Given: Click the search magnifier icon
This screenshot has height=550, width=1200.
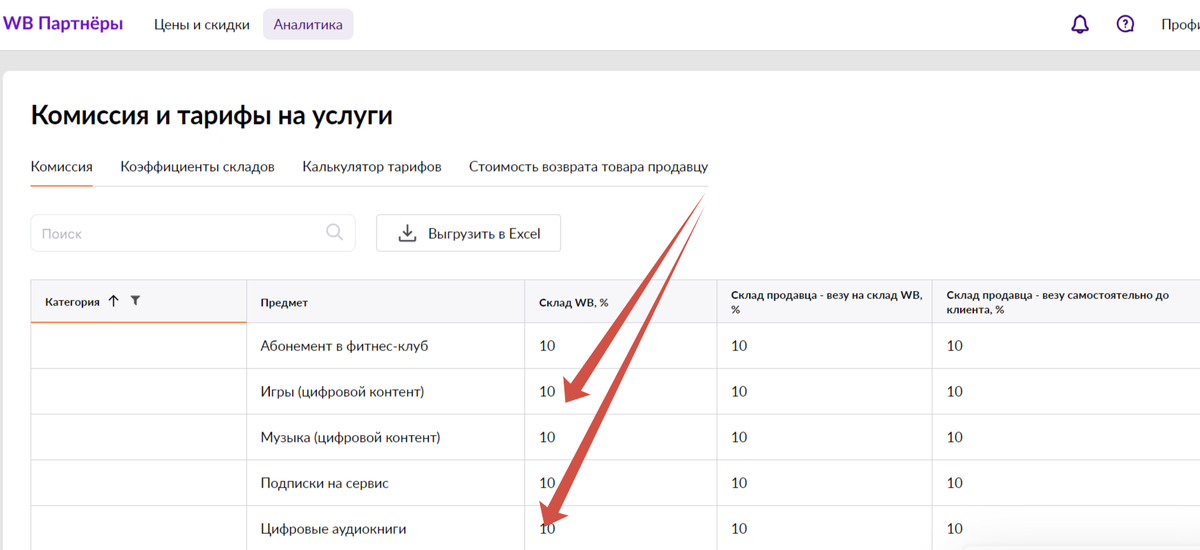Looking at the screenshot, I should click(x=335, y=233).
